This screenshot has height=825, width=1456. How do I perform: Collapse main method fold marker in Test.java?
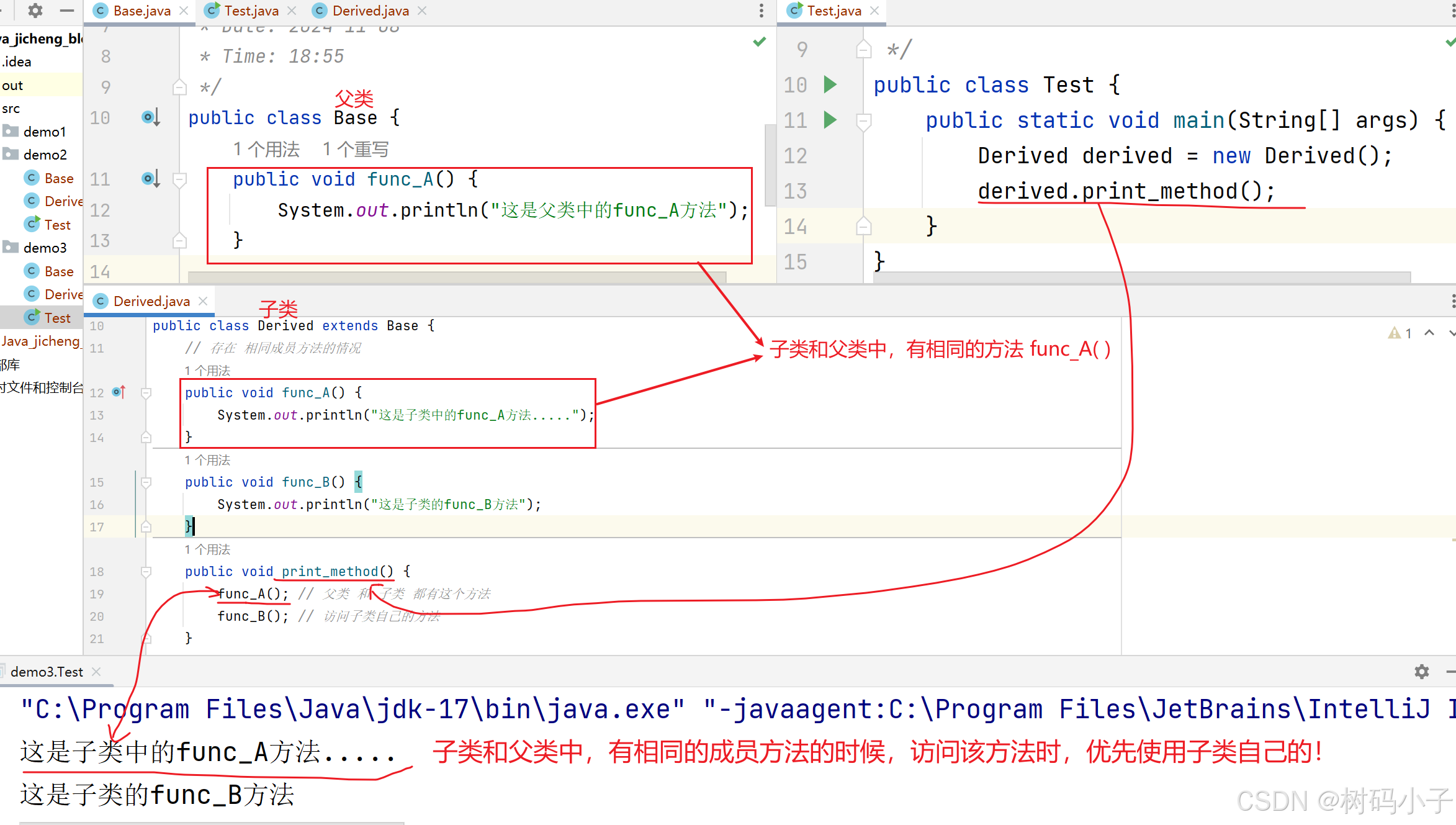(x=863, y=120)
